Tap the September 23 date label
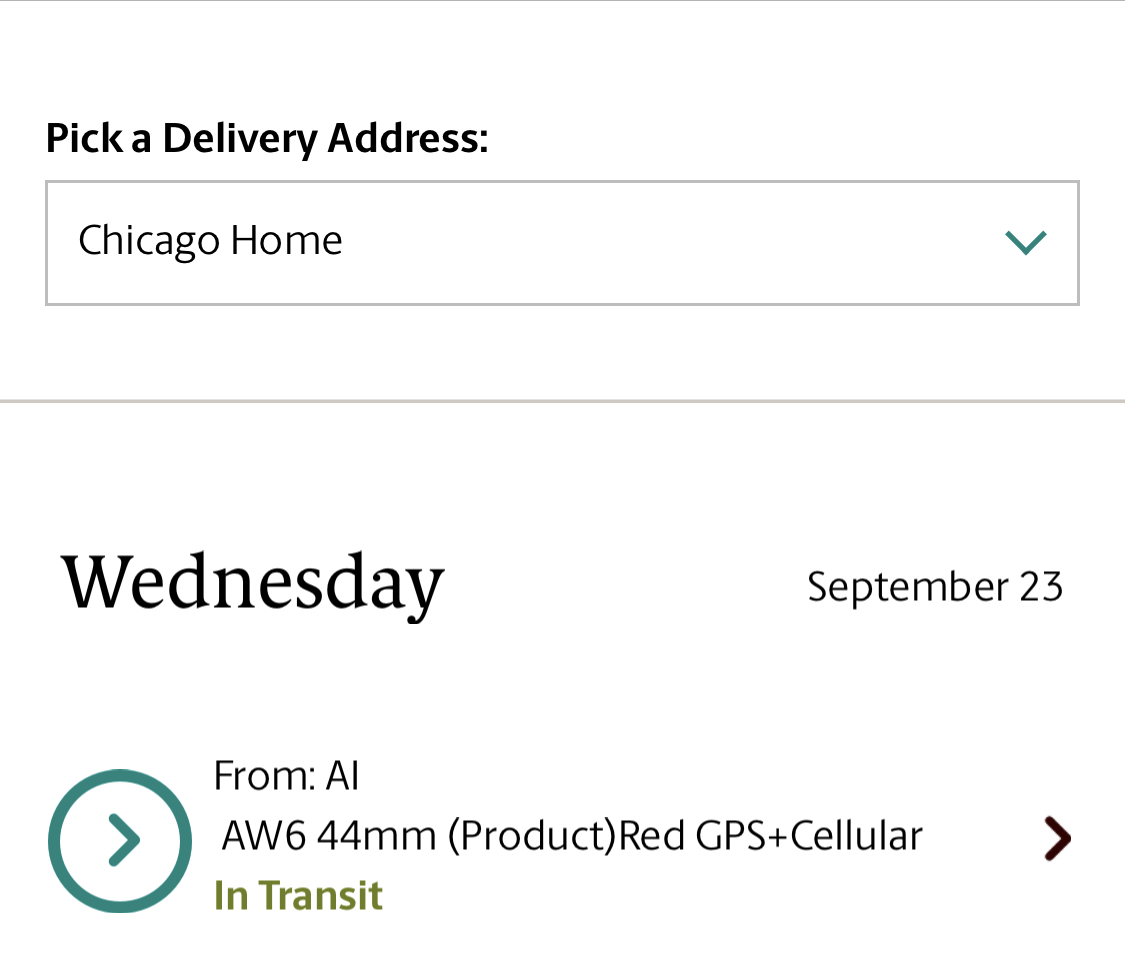The height and width of the screenshot is (958, 1125). point(935,587)
